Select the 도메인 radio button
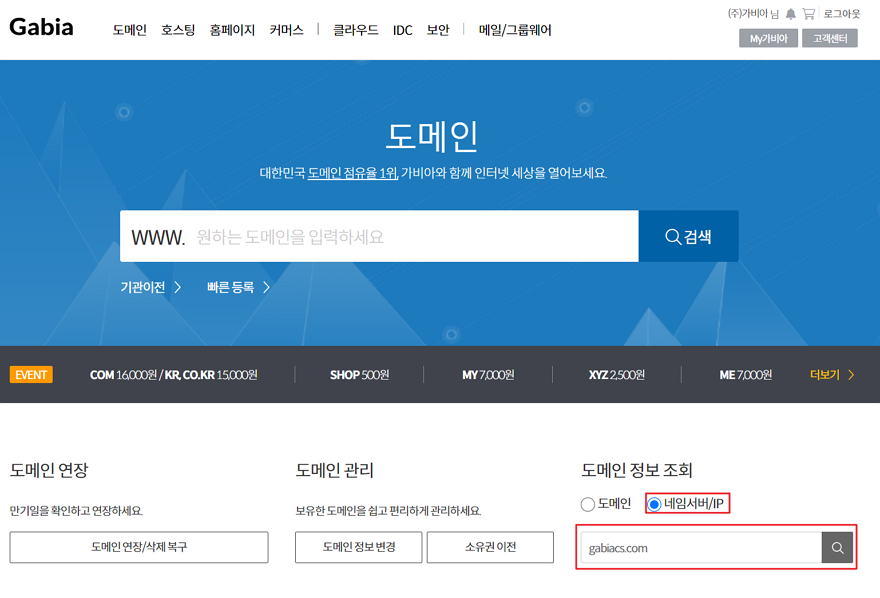880x598 pixels. pos(588,504)
